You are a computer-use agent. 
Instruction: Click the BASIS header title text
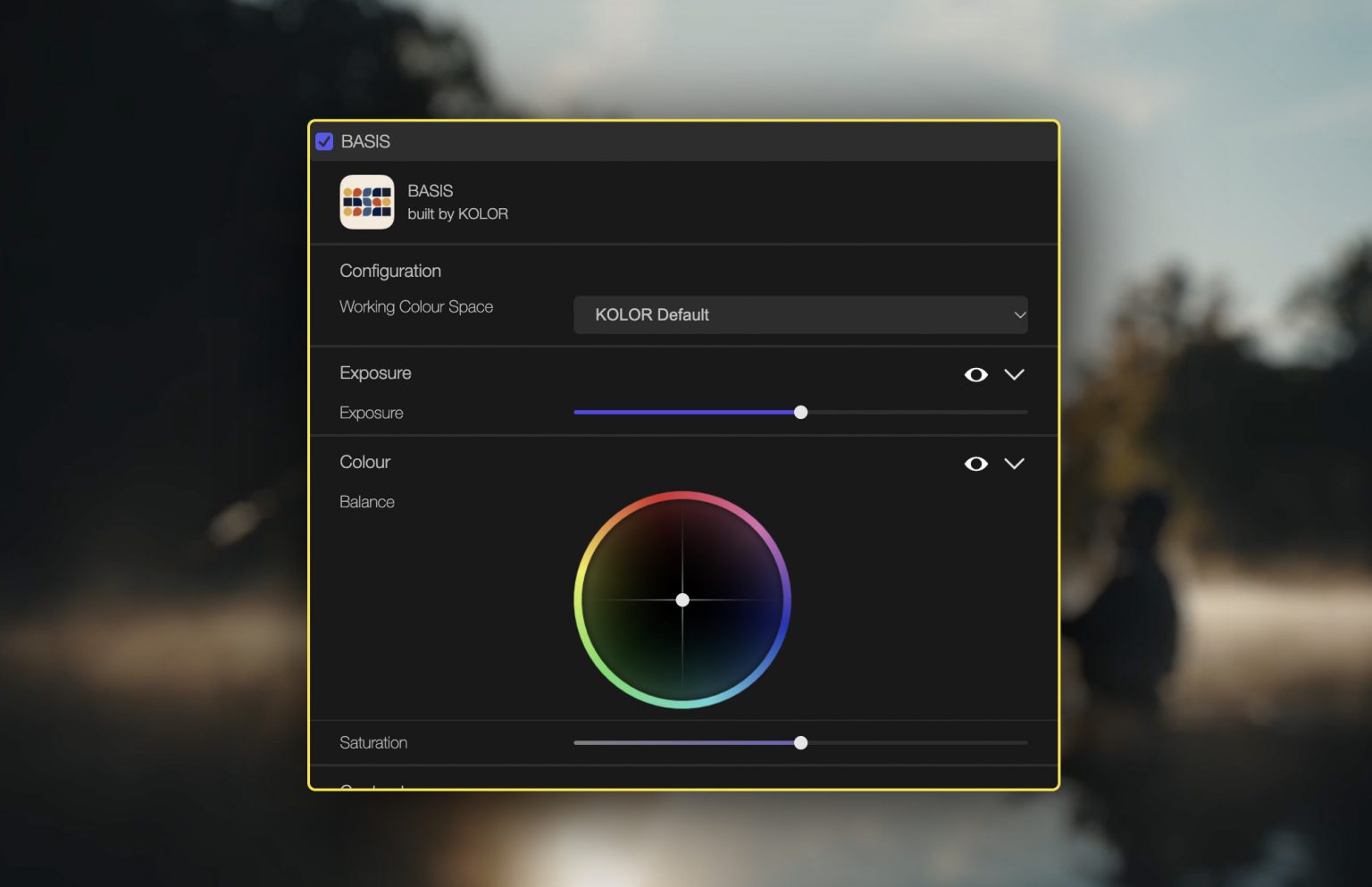(365, 141)
